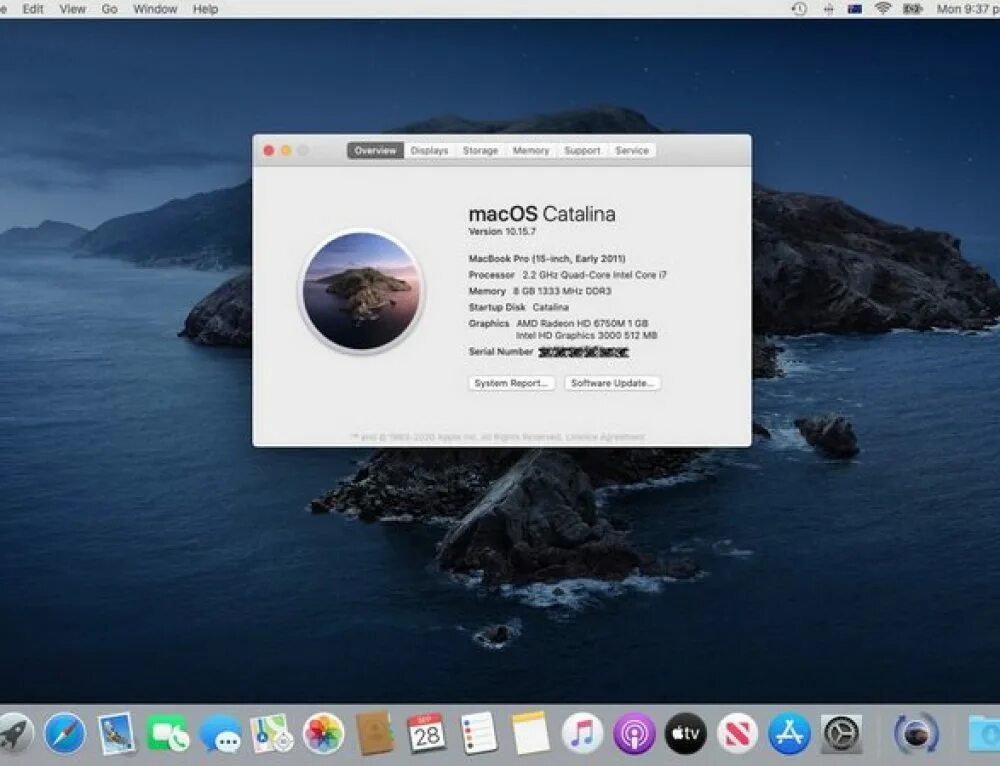
Task: Open FaceTime from the Dock
Action: click(167, 733)
